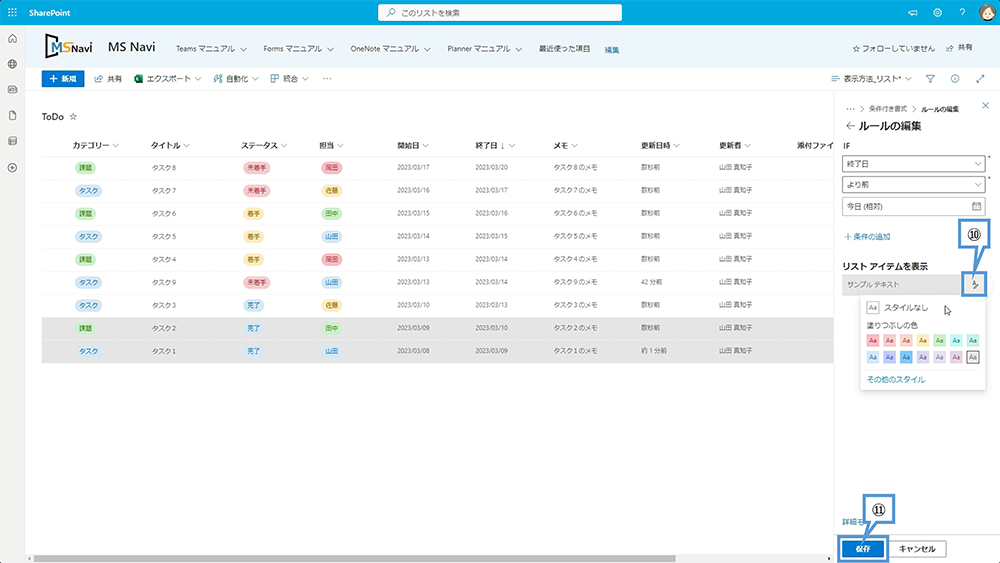Open the 担当 column header menu
Screen dimensions: 1000x563
332,145
